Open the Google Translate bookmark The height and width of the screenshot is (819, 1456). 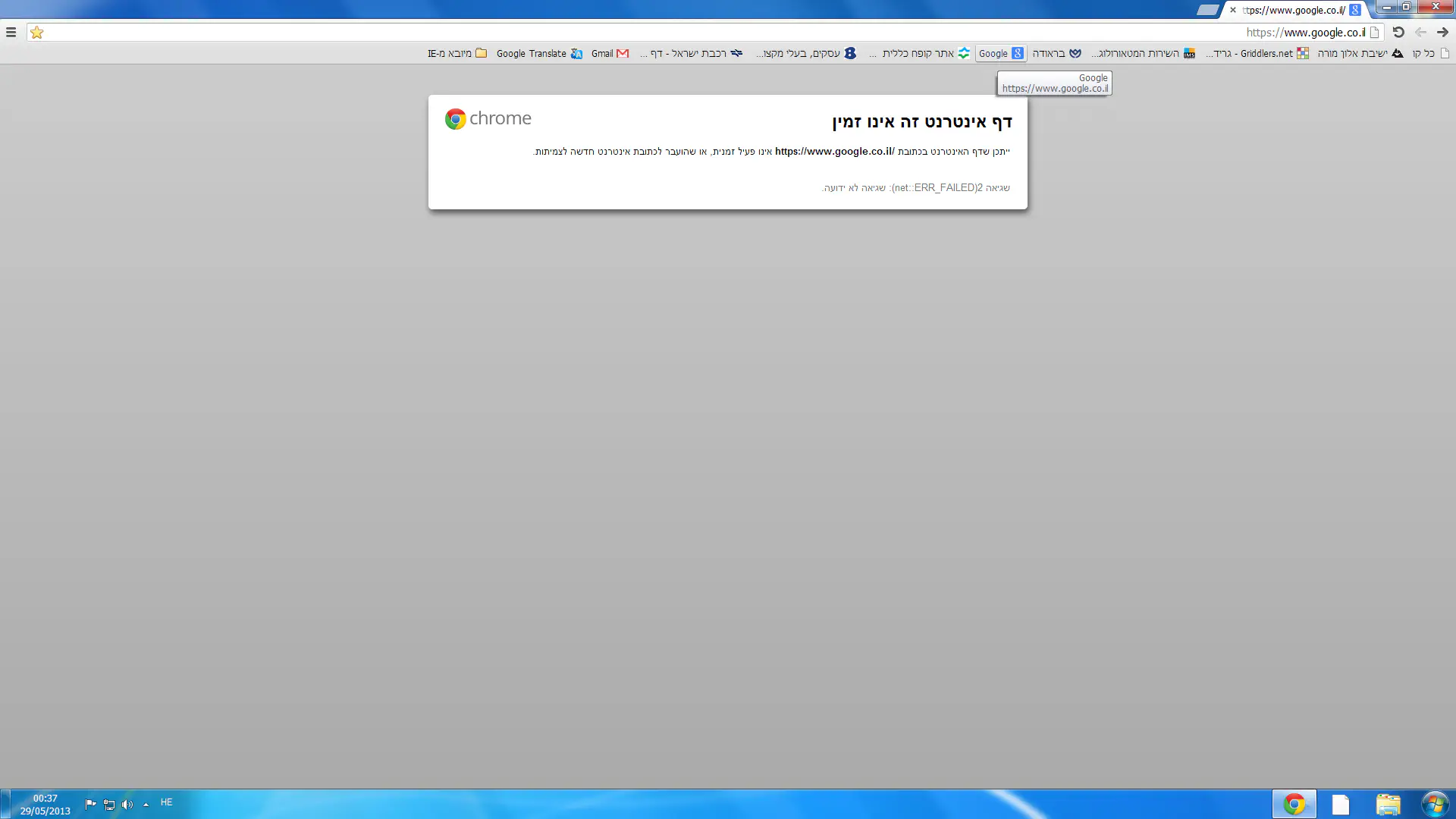[539, 54]
